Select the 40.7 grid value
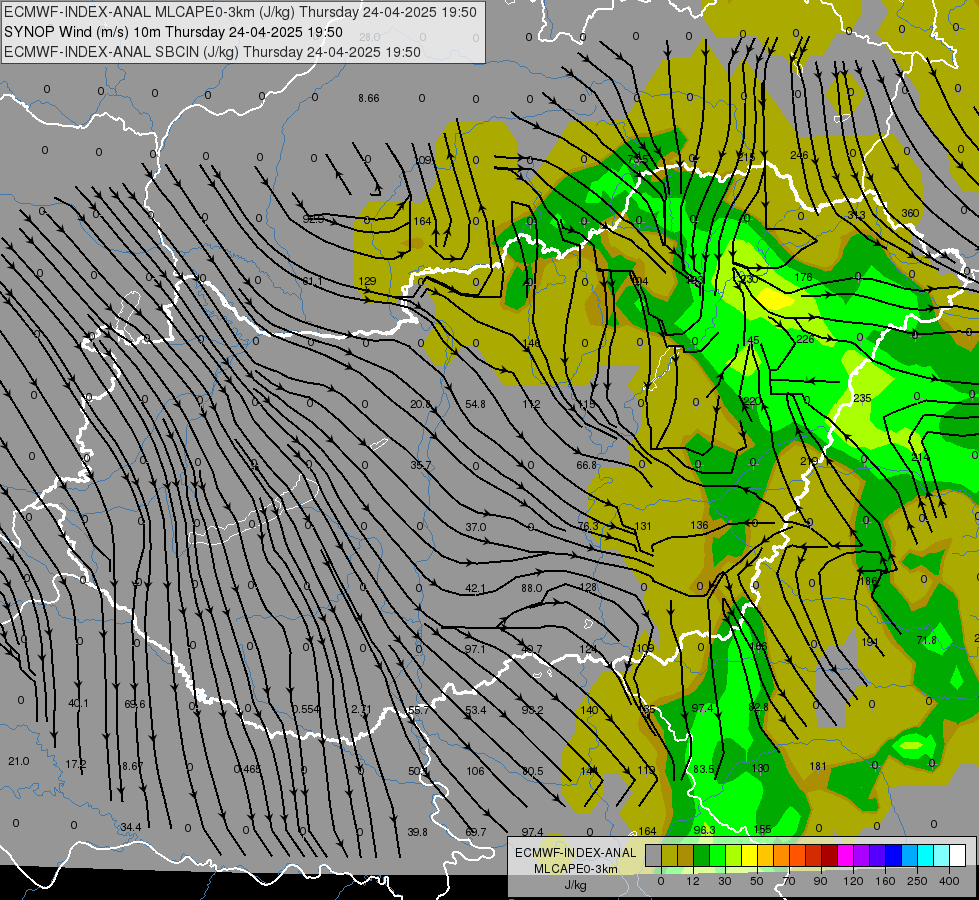 point(531,650)
